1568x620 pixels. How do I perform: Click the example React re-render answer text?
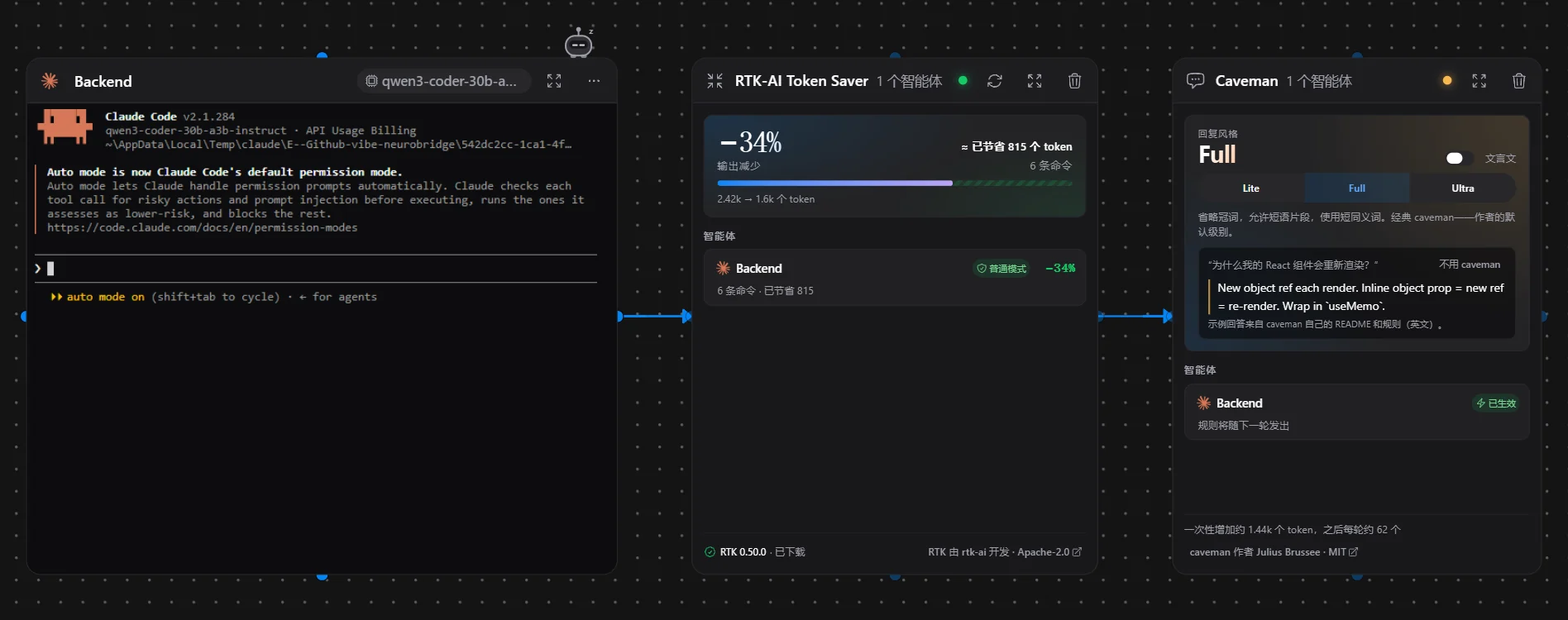pos(1360,297)
